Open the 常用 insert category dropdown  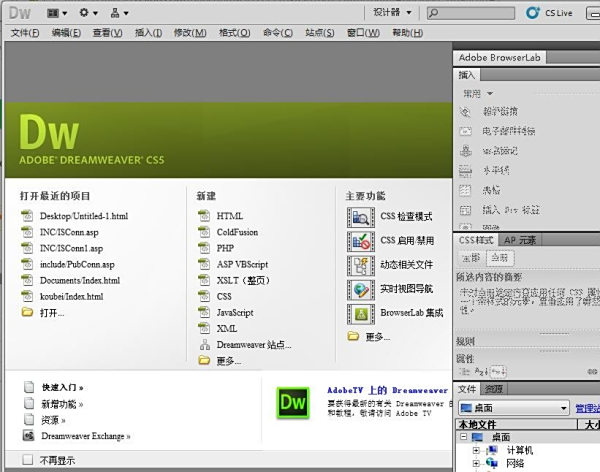click(x=477, y=93)
